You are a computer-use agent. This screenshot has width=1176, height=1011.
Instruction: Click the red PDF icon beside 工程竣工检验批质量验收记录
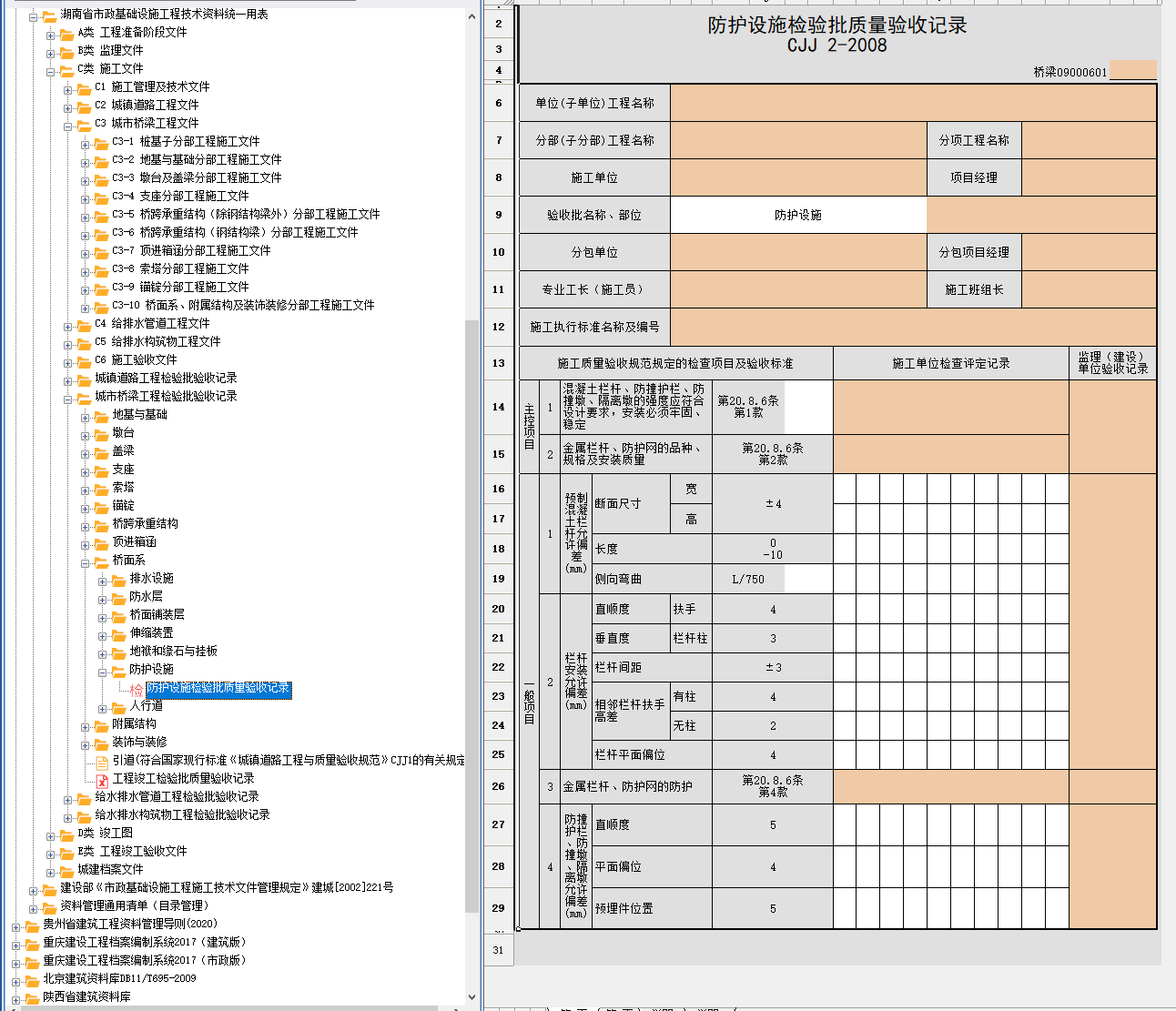[x=102, y=780]
